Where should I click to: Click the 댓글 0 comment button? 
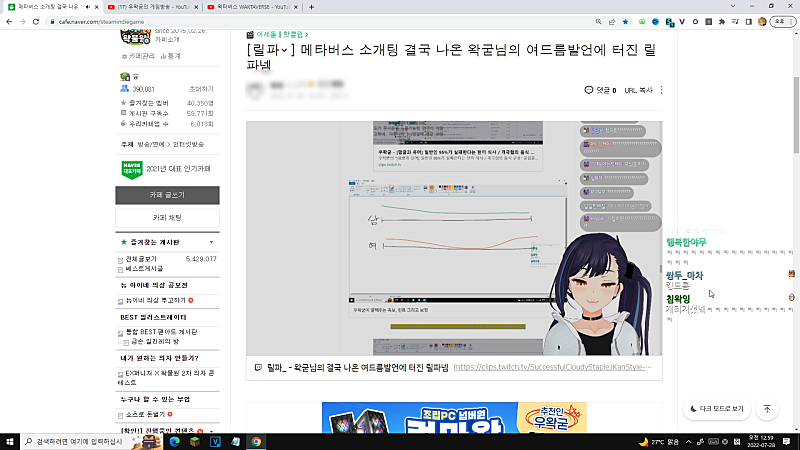pos(601,90)
